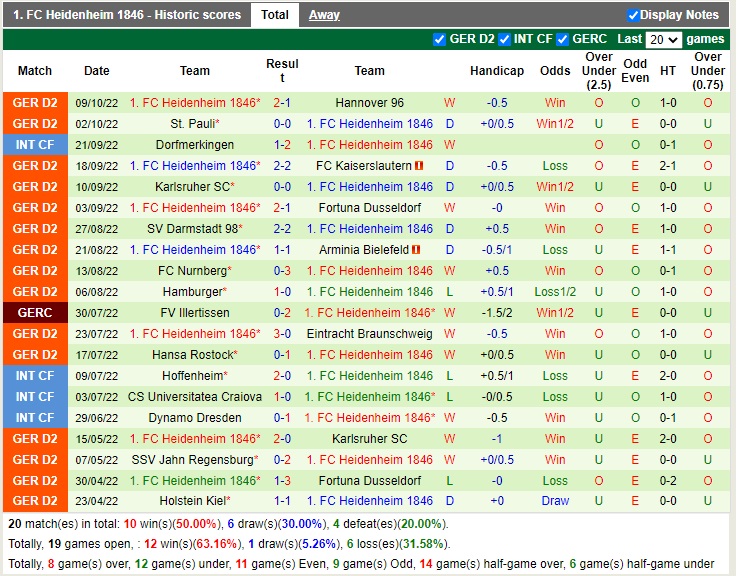This screenshot has height=576, width=737.
Task: Click the 23/04/22 date cell
Action: click(97, 501)
